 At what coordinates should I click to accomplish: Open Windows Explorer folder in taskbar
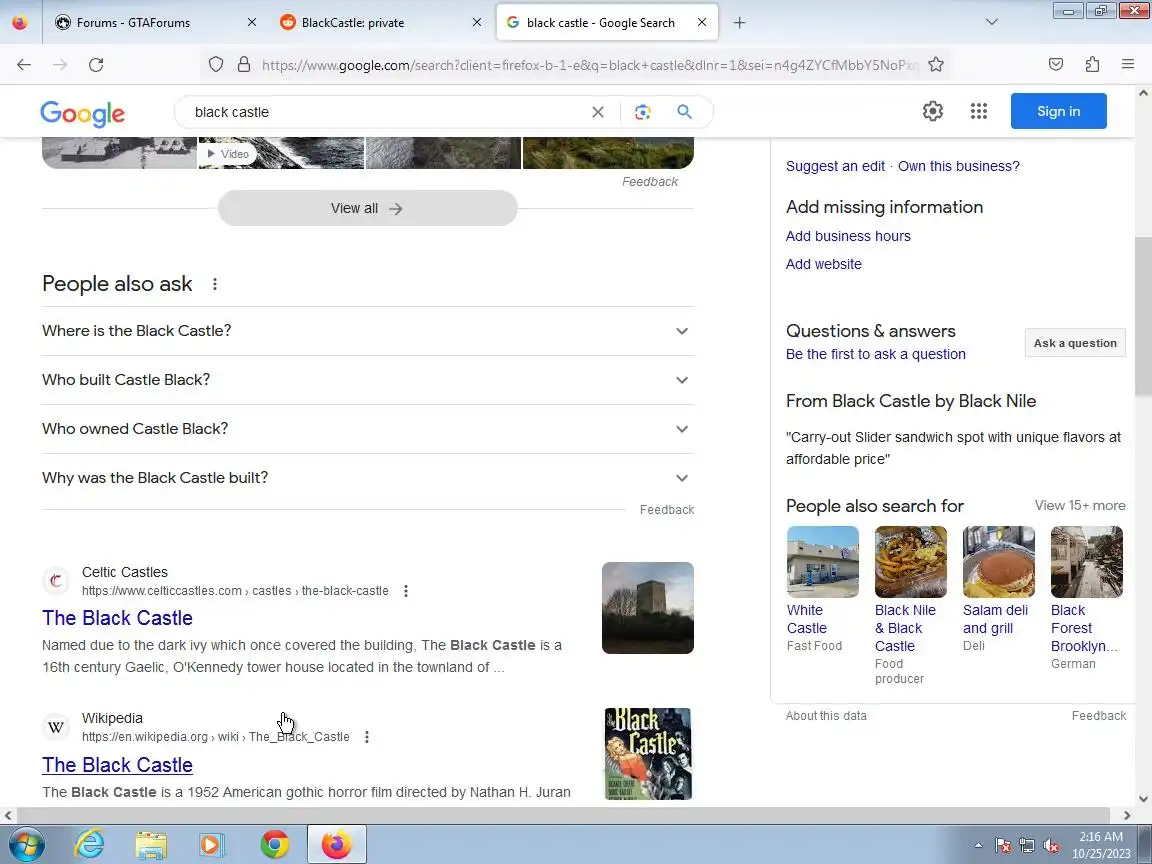click(x=151, y=844)
